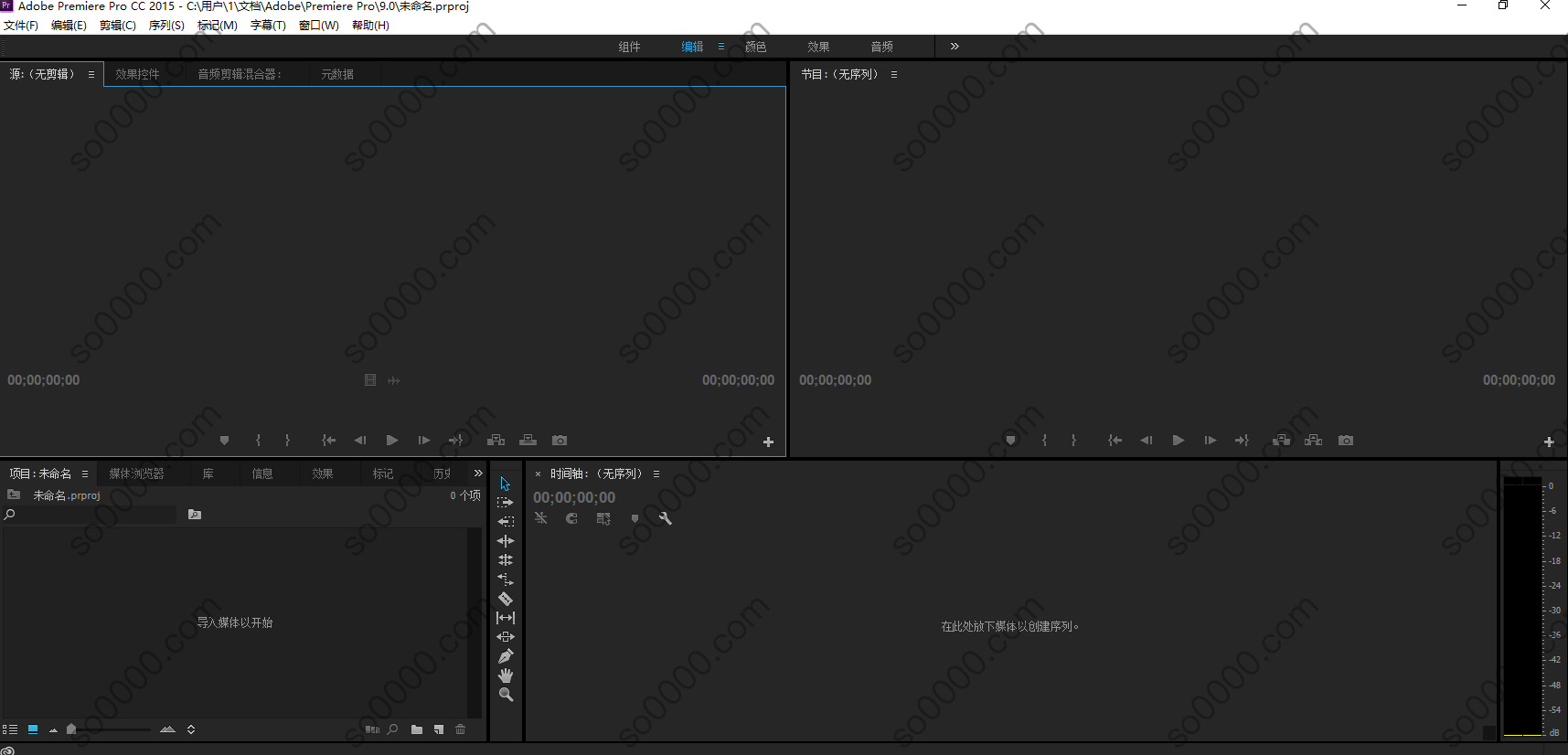This screenshot has width=1568, height=755.
Task: Open the Sort Icons menu
Action: click(x=191, y=729)
